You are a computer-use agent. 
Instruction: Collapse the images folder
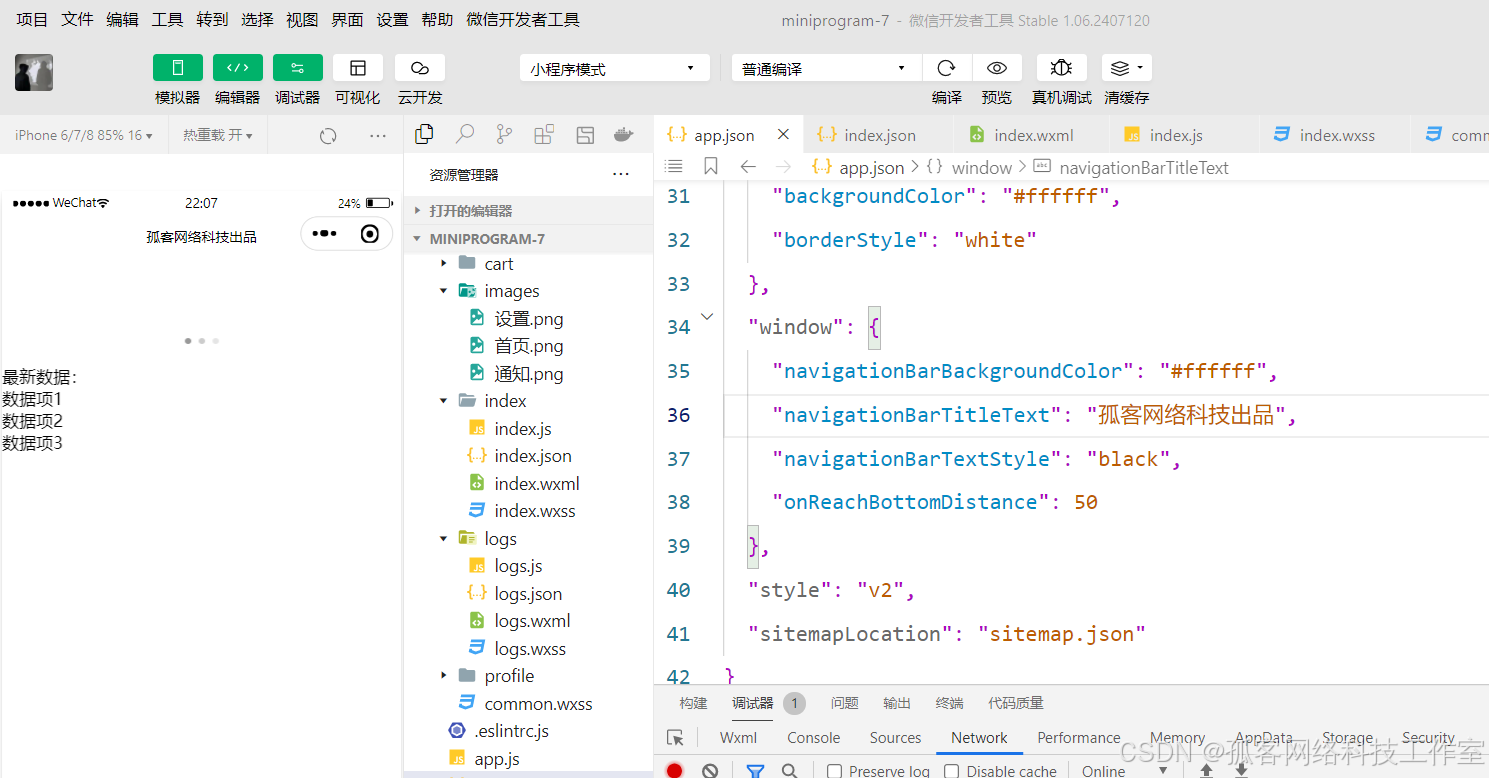tap(444, 291)
